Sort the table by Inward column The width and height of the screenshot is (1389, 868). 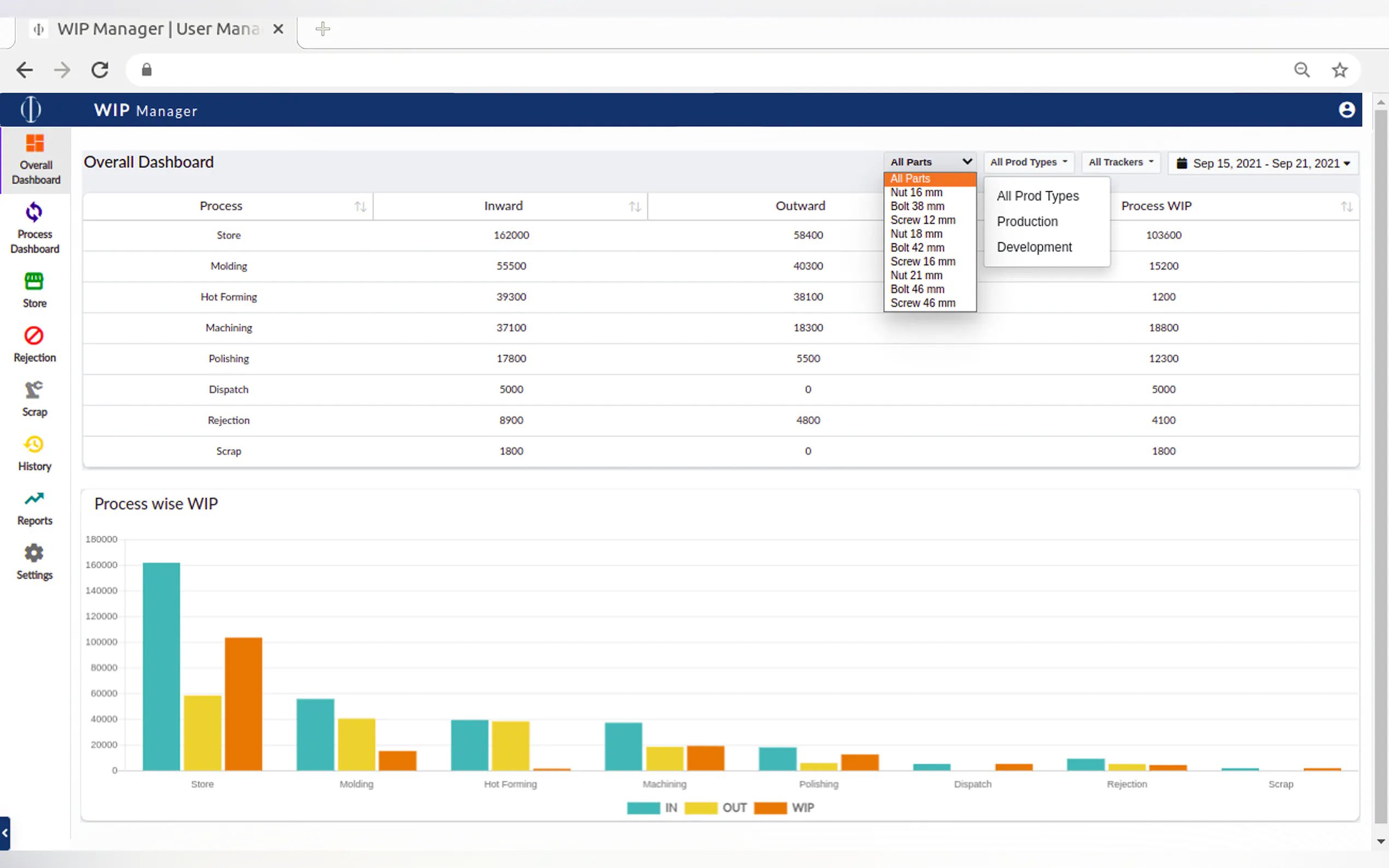[634, 207]
